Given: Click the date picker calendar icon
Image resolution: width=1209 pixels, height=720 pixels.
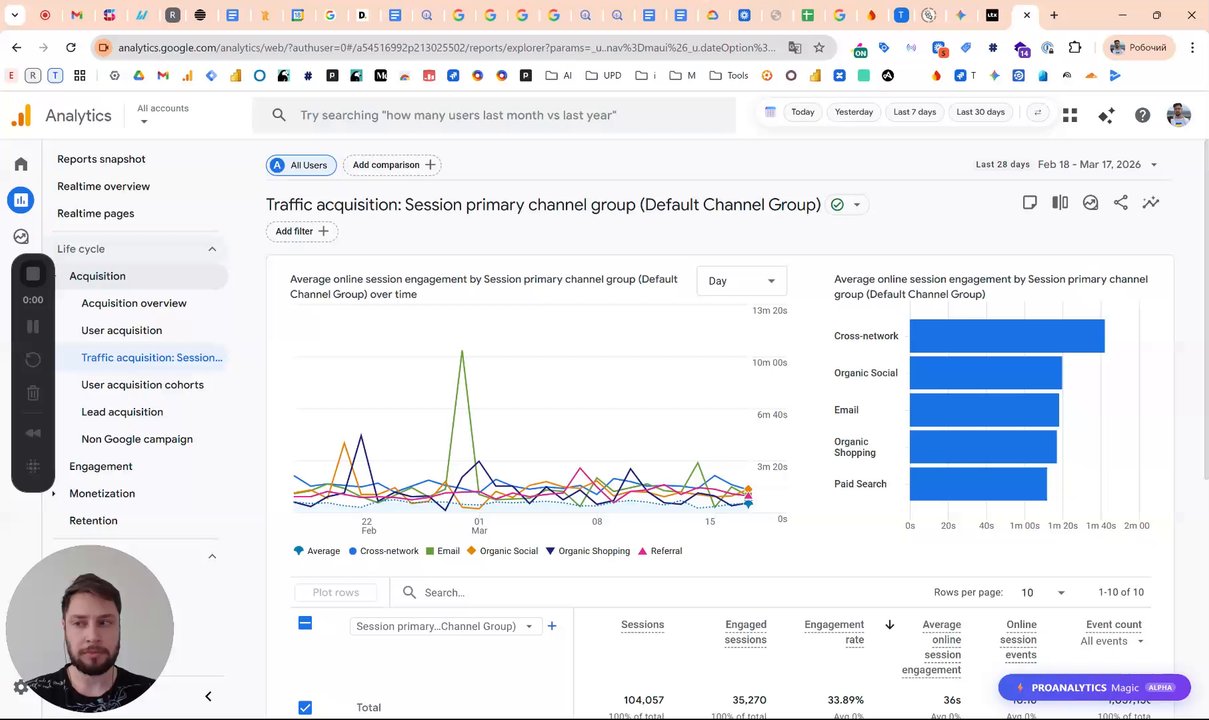Looking at the screenshot, I should coord(770,112).
